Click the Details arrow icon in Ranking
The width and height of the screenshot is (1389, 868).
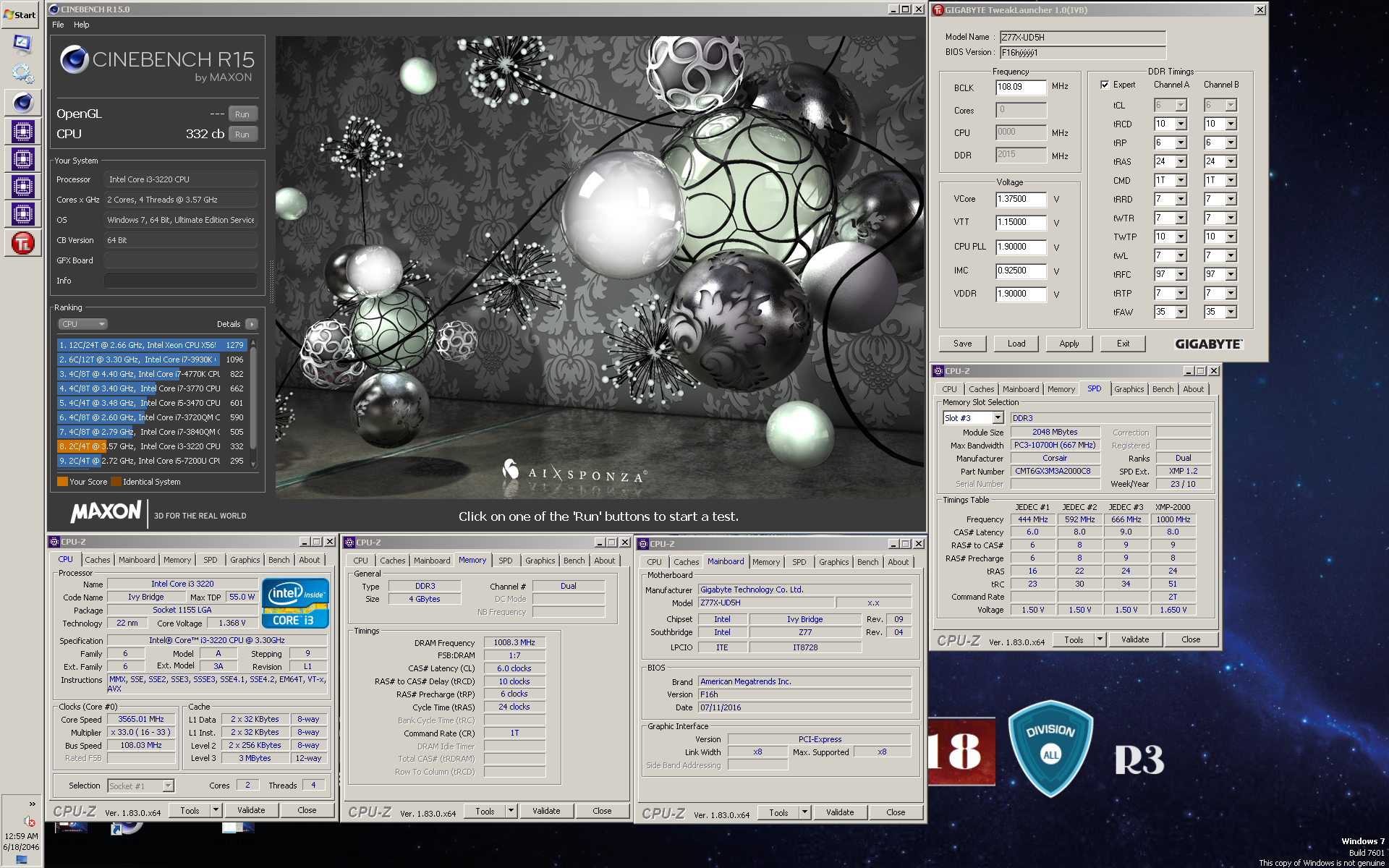click(x=251, y=324)
